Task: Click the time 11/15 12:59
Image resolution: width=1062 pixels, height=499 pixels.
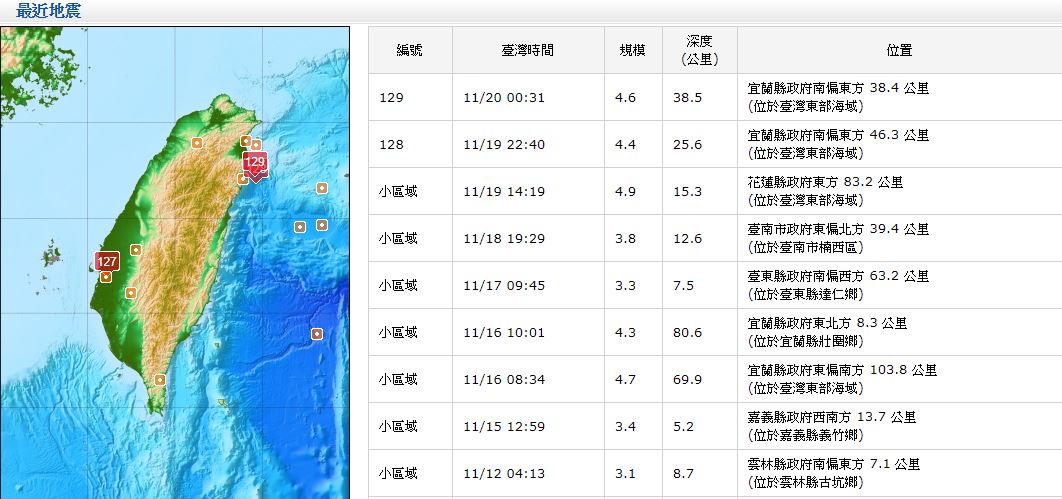Action: (504, 427)
